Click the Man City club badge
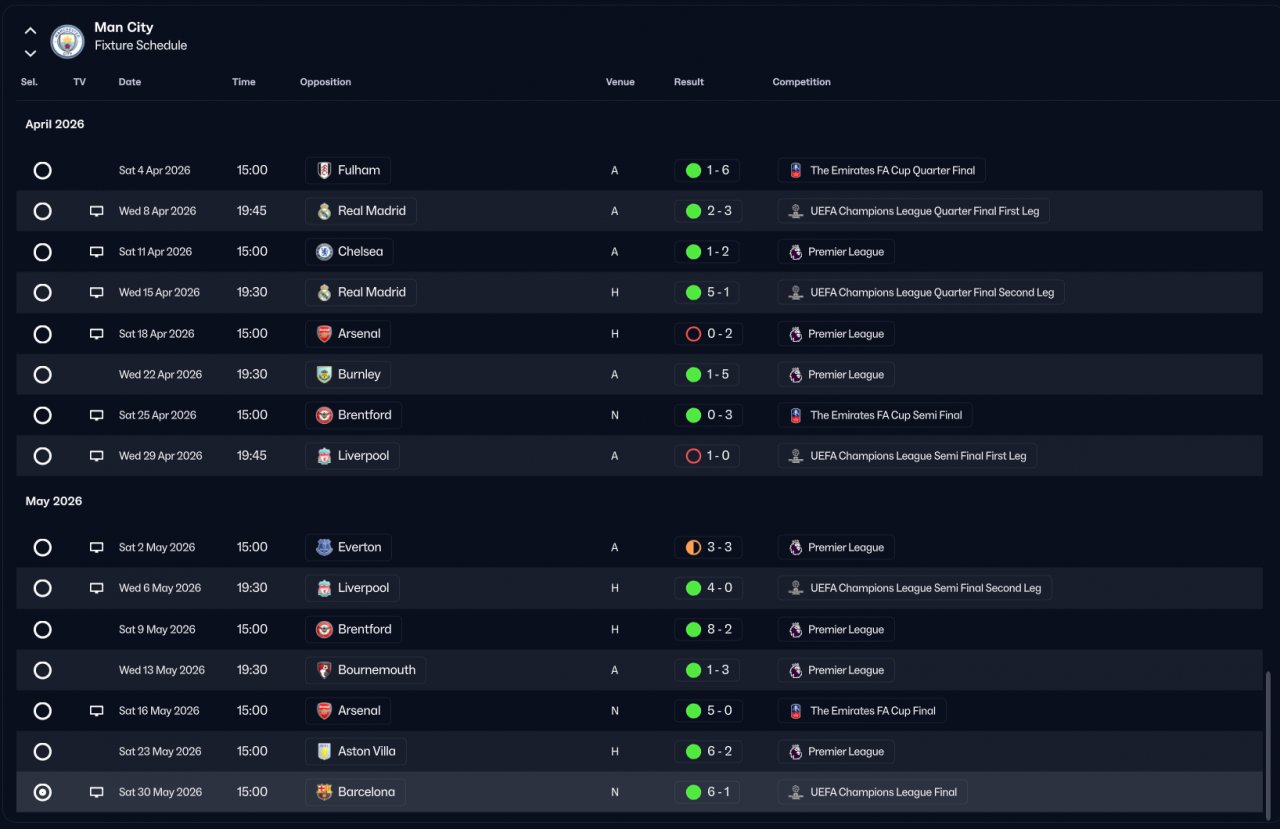The image size is (1280, 829). 67,41
